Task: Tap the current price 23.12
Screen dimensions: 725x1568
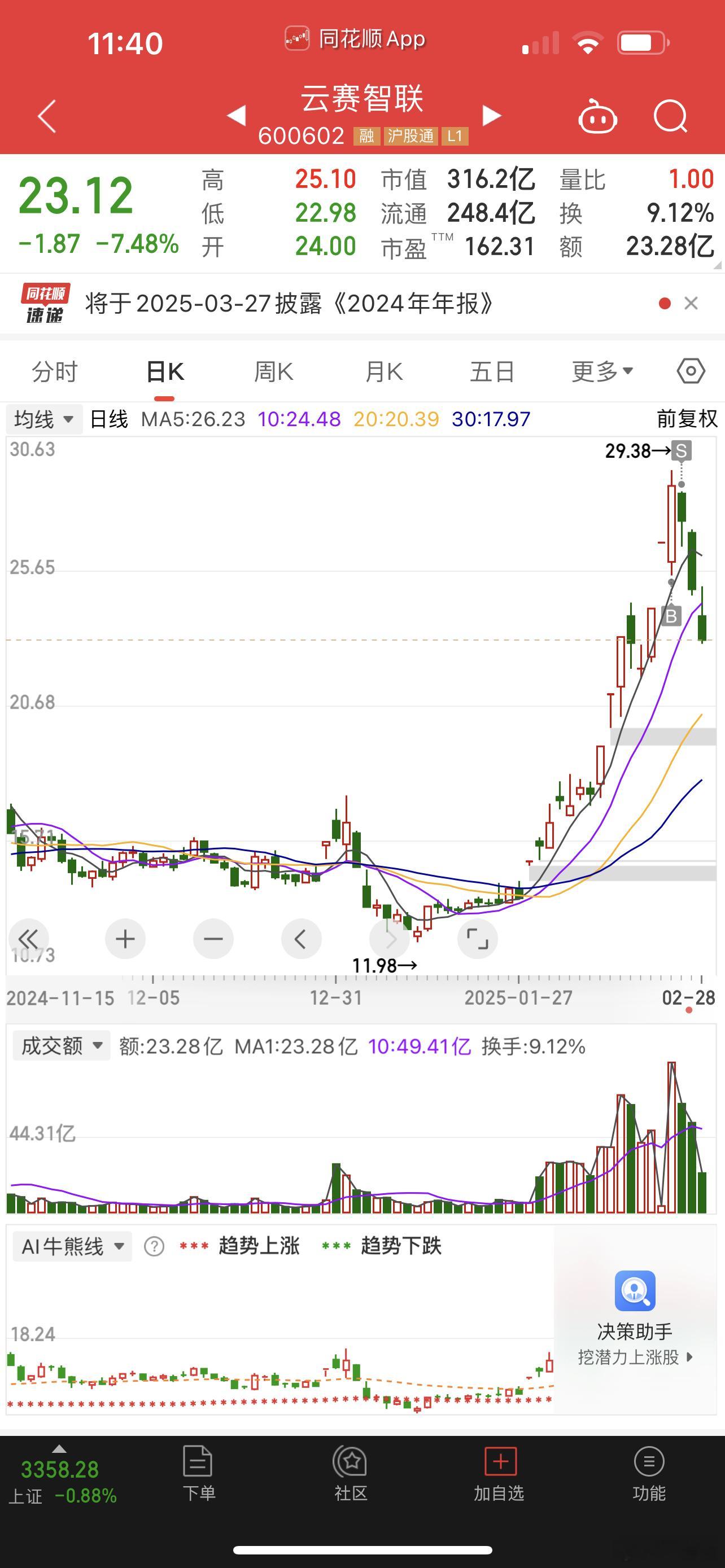Action: [x=76, y=196]
